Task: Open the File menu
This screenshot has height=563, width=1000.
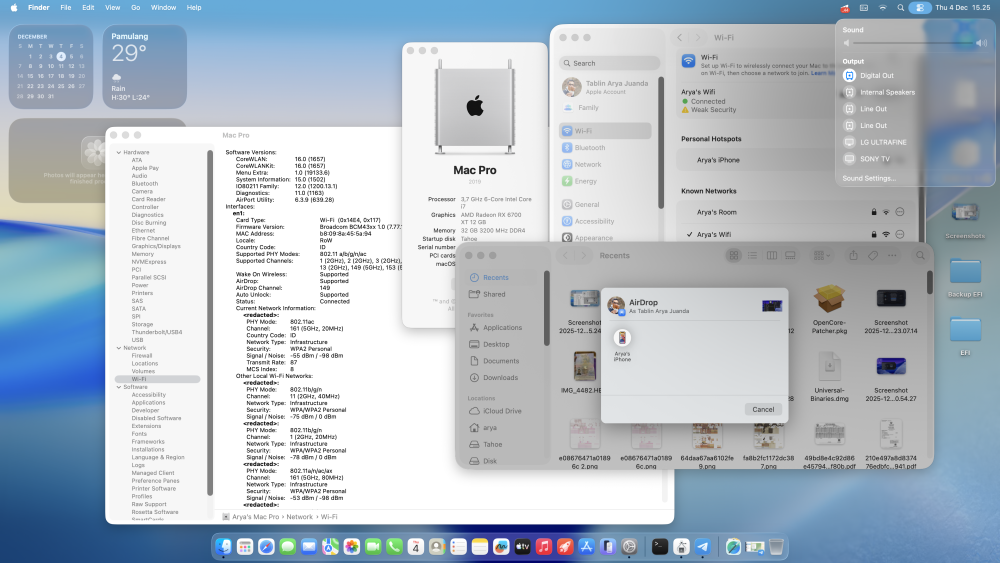Action: click(x=66, y=8)
